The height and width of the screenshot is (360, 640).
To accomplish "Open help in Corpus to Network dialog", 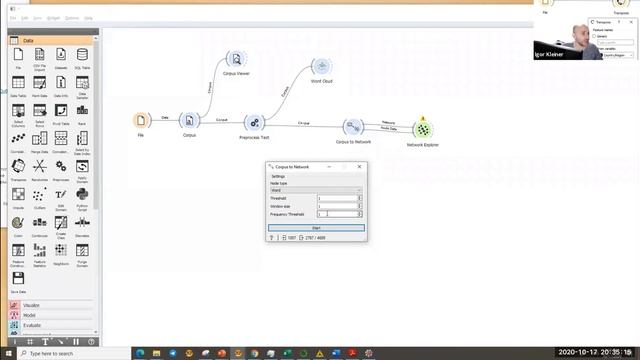I will 271,238.
